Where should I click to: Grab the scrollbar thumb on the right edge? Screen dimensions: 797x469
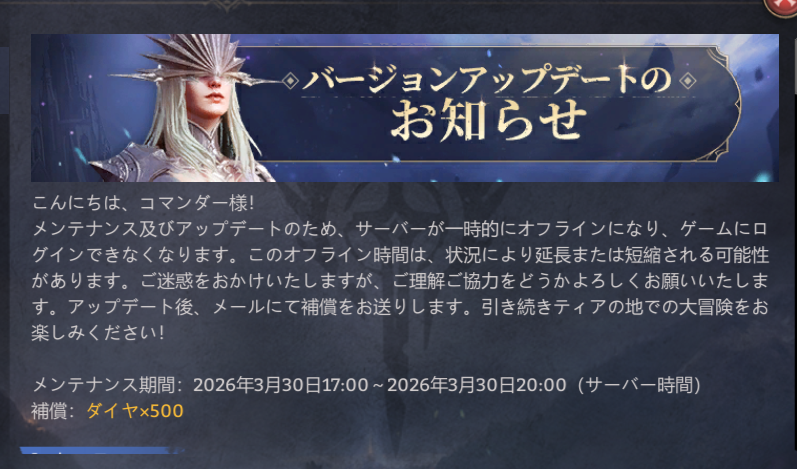[794, 64]
